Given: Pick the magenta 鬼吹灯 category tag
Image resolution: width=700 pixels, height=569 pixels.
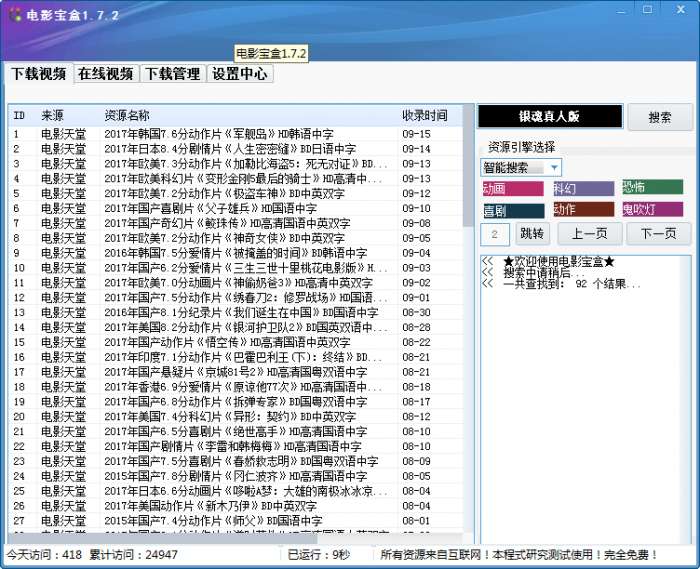Looking at the screenshot, I should (x=653, y=209).
